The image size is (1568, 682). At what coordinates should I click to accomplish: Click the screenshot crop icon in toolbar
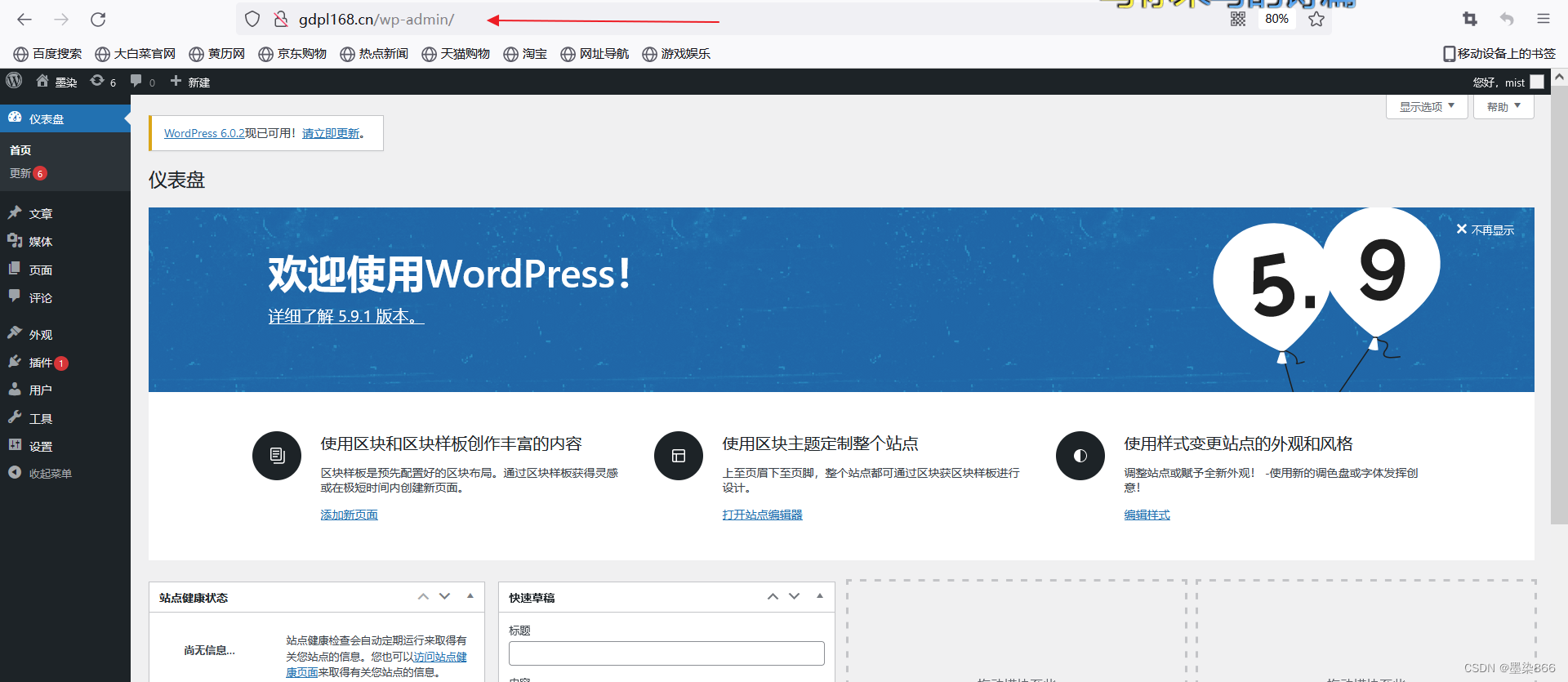click(1470, 19)
